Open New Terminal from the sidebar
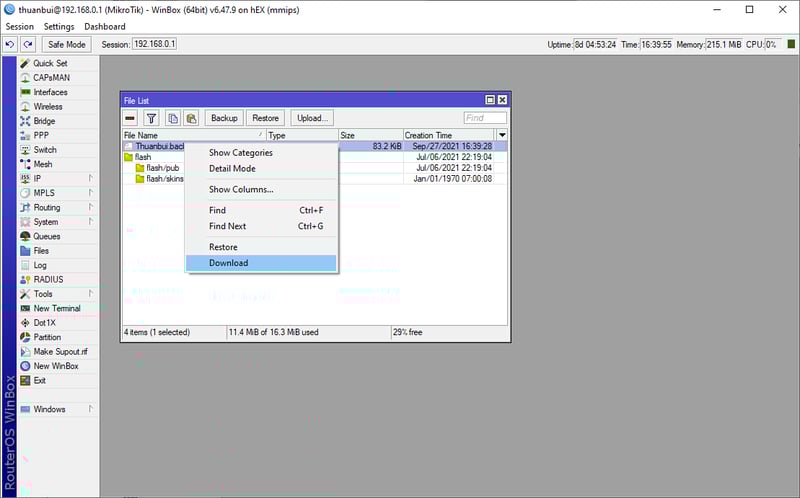The width and height of the screenshot is (800, 498). click(56, 309)
